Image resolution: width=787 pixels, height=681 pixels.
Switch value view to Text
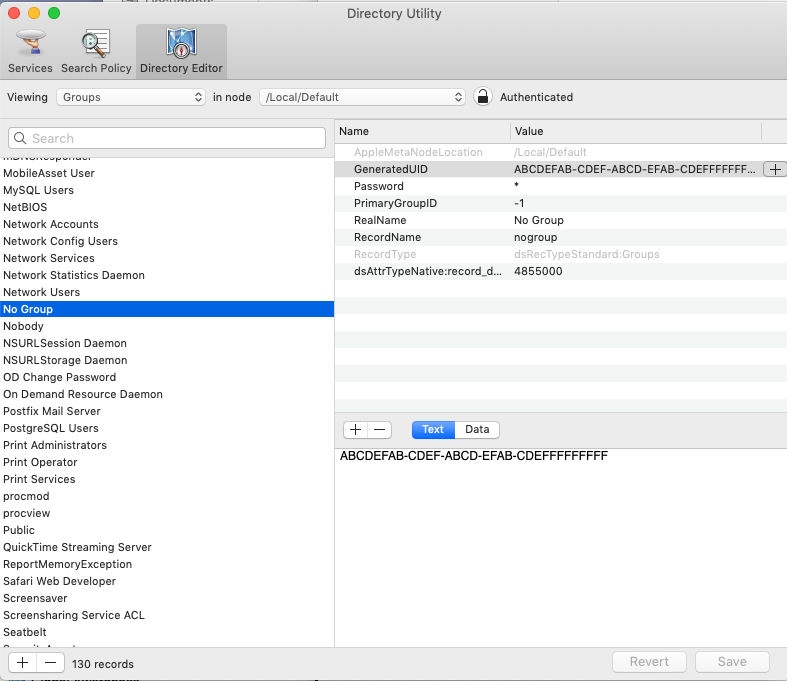[x=433, y=430]
